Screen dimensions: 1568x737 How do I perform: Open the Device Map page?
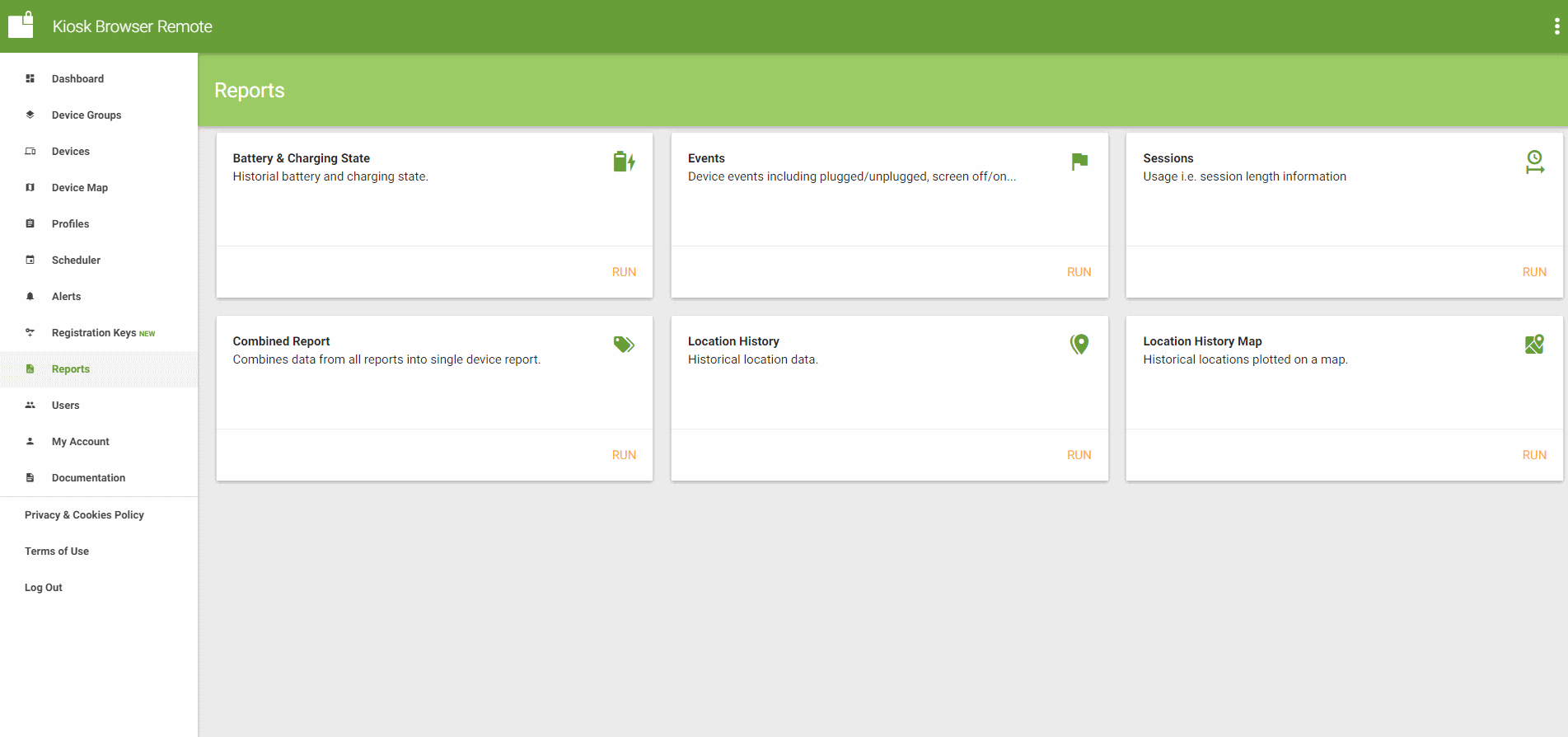pos(99,187)
